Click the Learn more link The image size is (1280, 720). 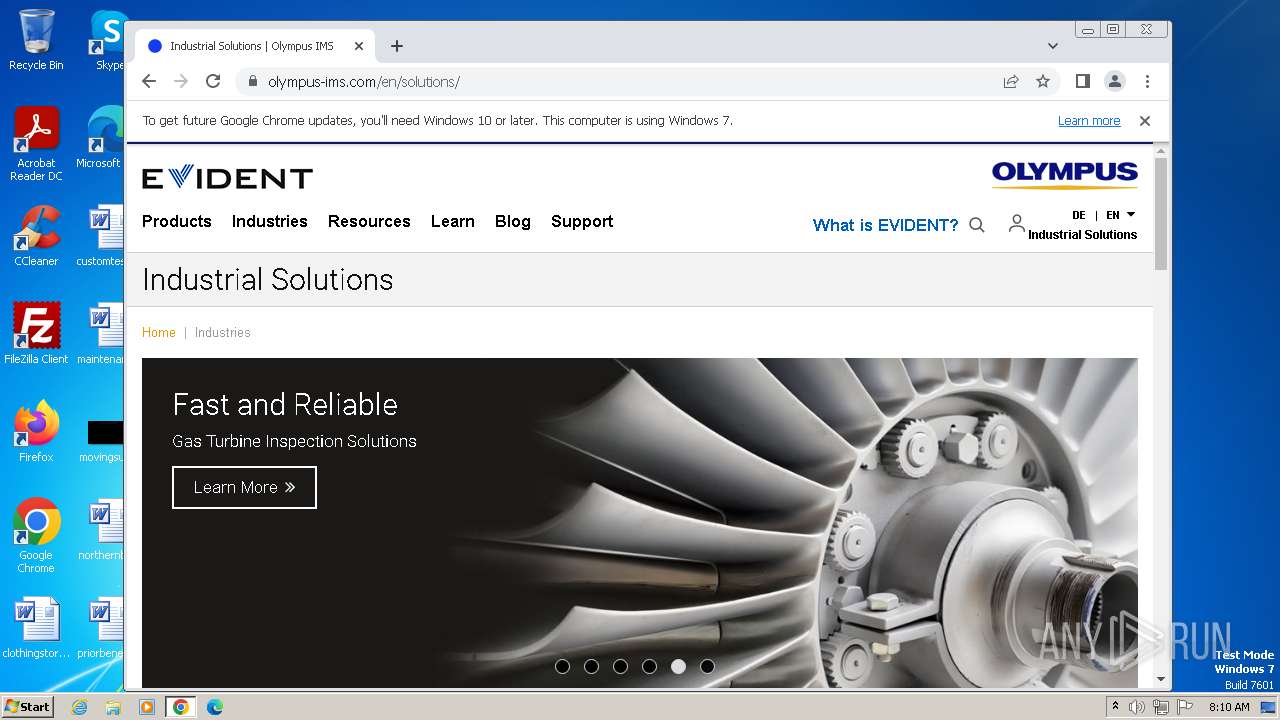tap(1089, 120)
